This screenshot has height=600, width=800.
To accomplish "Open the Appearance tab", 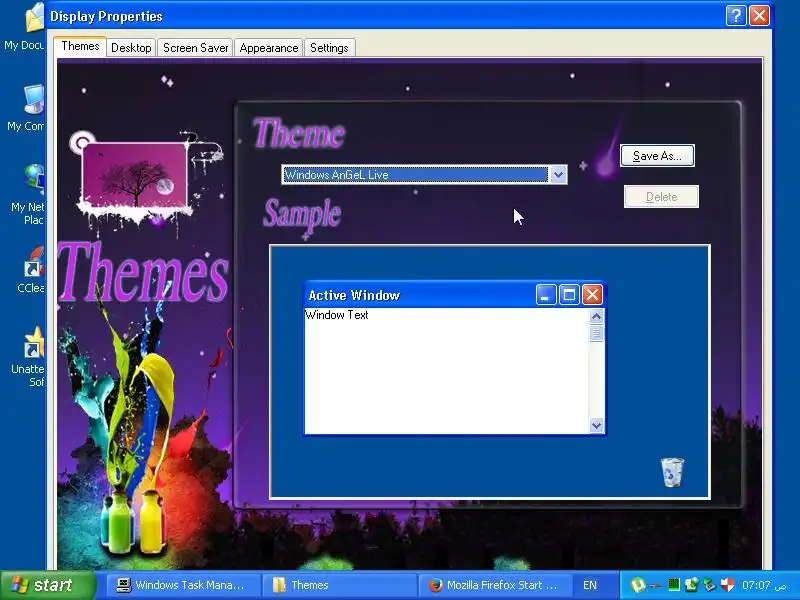I will point(269,48).
